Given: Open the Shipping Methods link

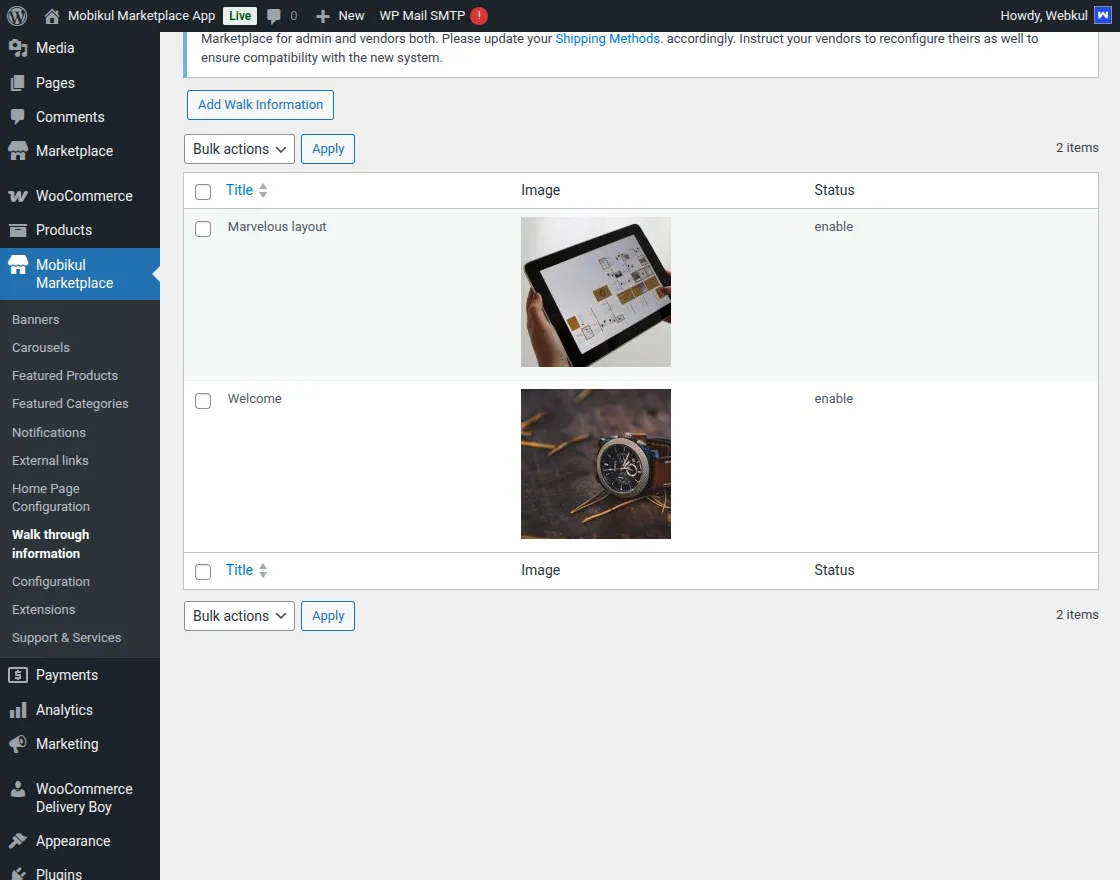Looking at the screenshot, I should 608,38.
